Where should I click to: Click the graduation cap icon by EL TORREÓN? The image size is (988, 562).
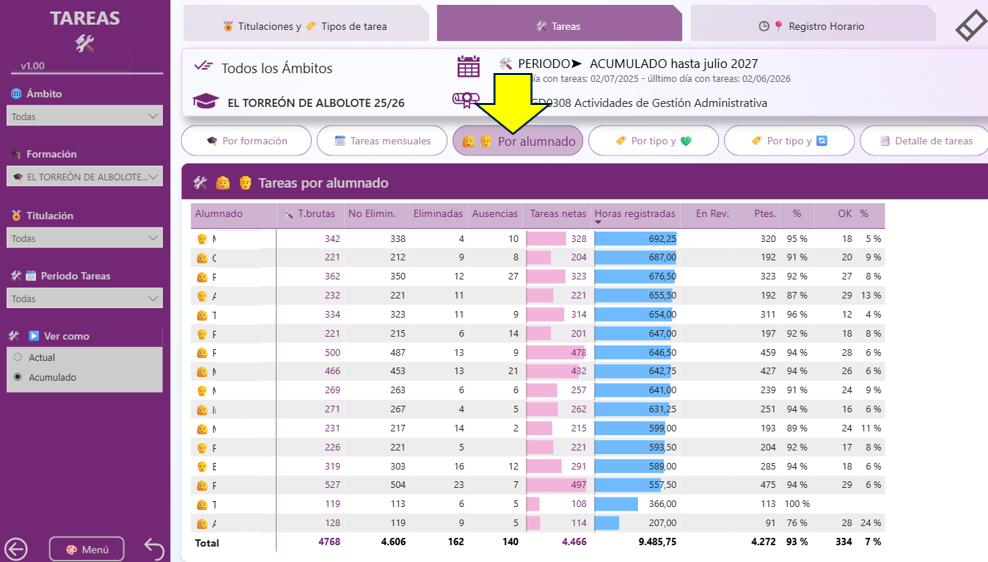(x=205, y=101)
